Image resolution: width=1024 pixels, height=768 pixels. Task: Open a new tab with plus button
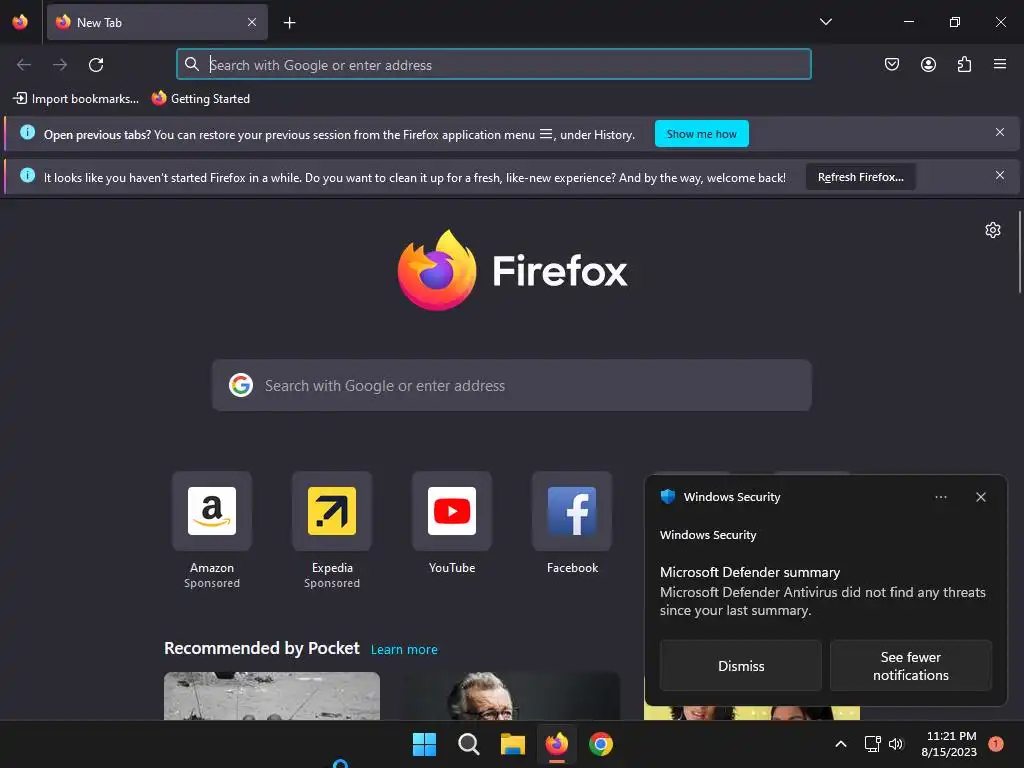point(289,23)
